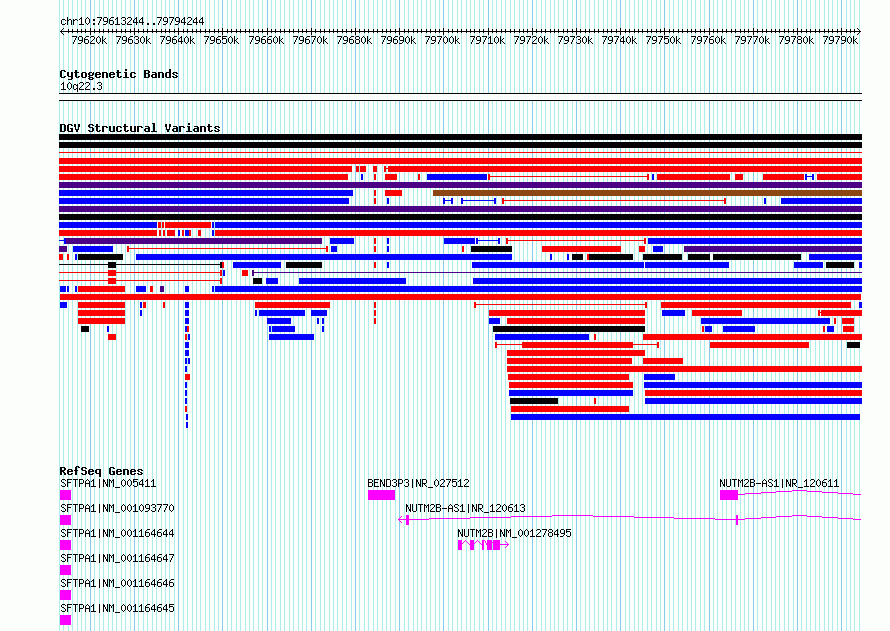Open the DGV Structural Variants track title
890x631 pixels.
click(140, 128)
